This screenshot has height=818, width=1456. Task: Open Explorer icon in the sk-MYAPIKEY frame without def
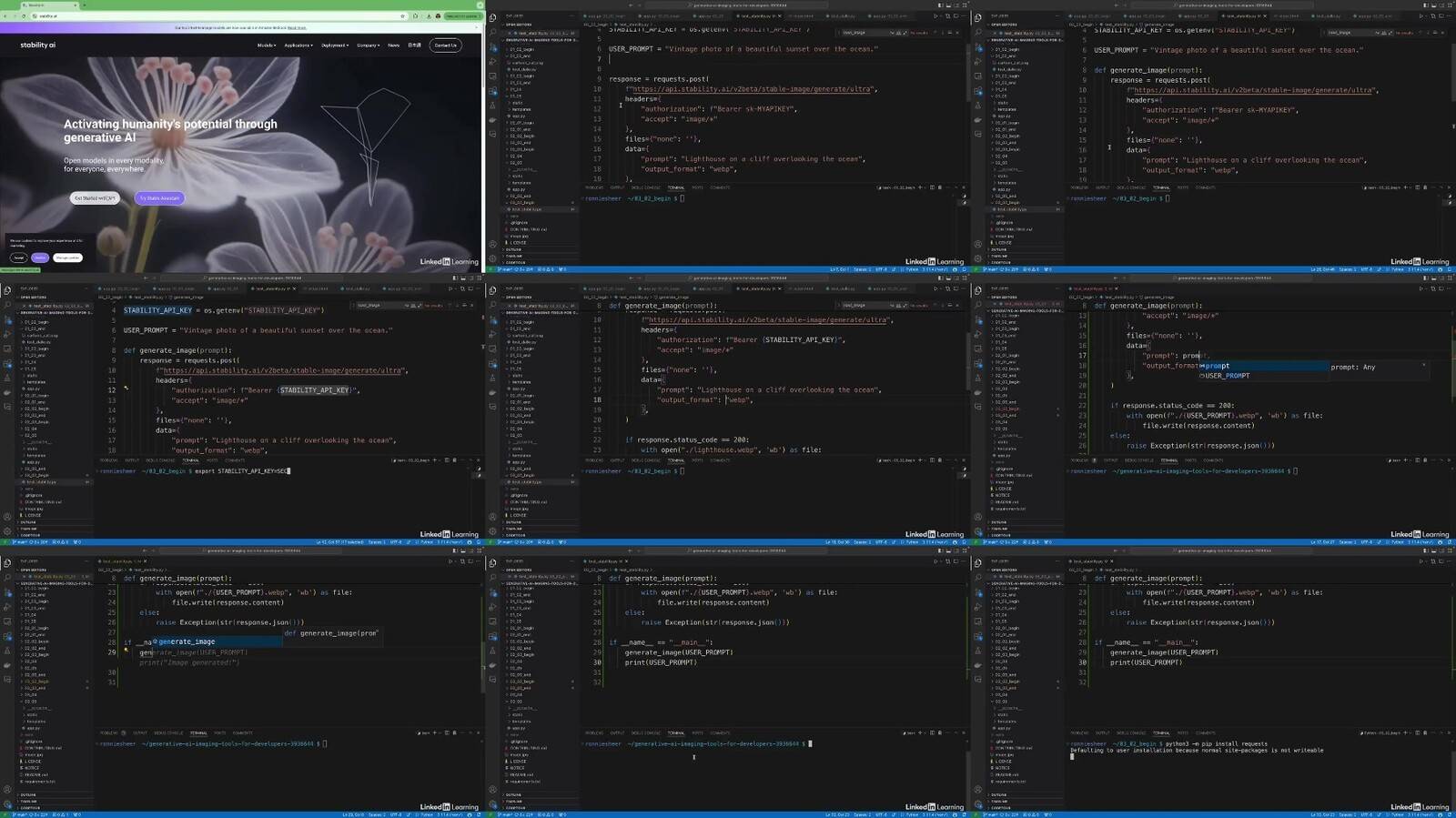492,17
